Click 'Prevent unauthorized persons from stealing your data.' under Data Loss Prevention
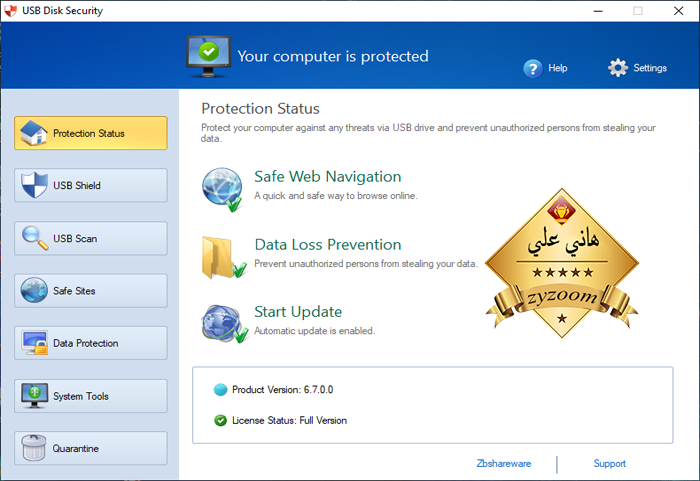The height and width of the screenshot is (481, 700). click(x=366, y=264)
